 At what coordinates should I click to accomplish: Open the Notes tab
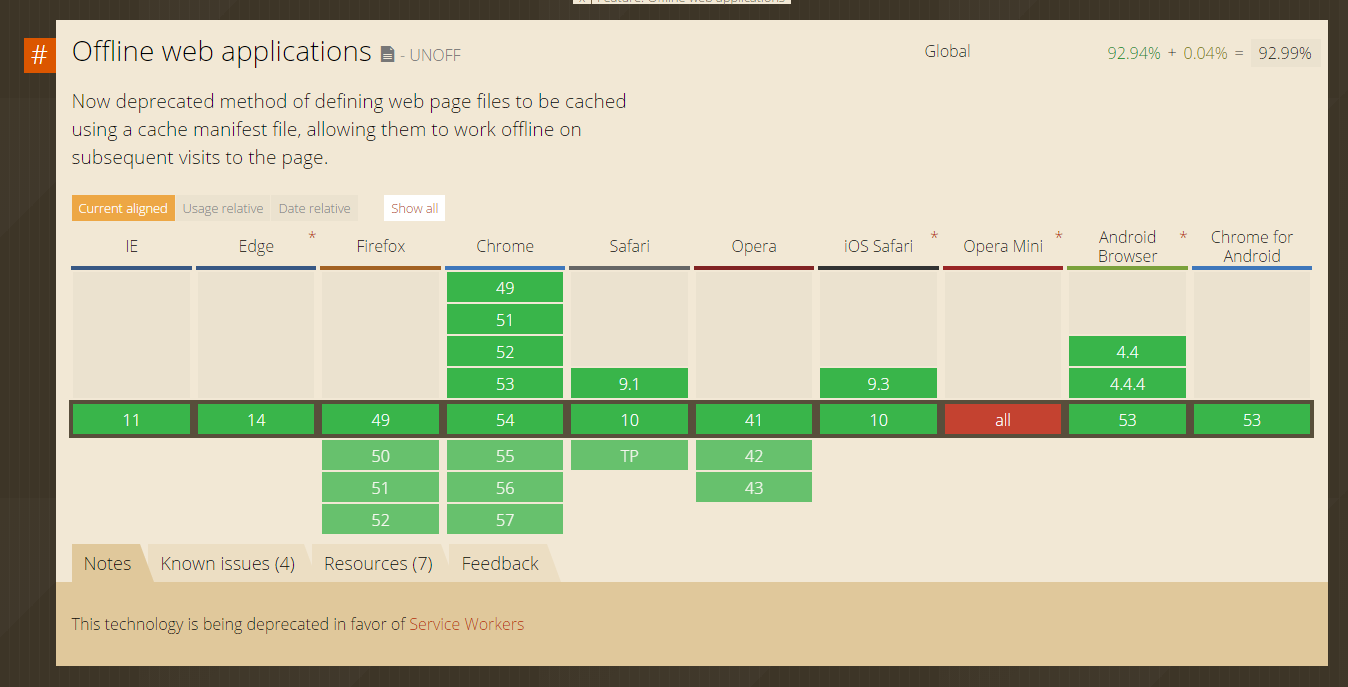[108, 563]
